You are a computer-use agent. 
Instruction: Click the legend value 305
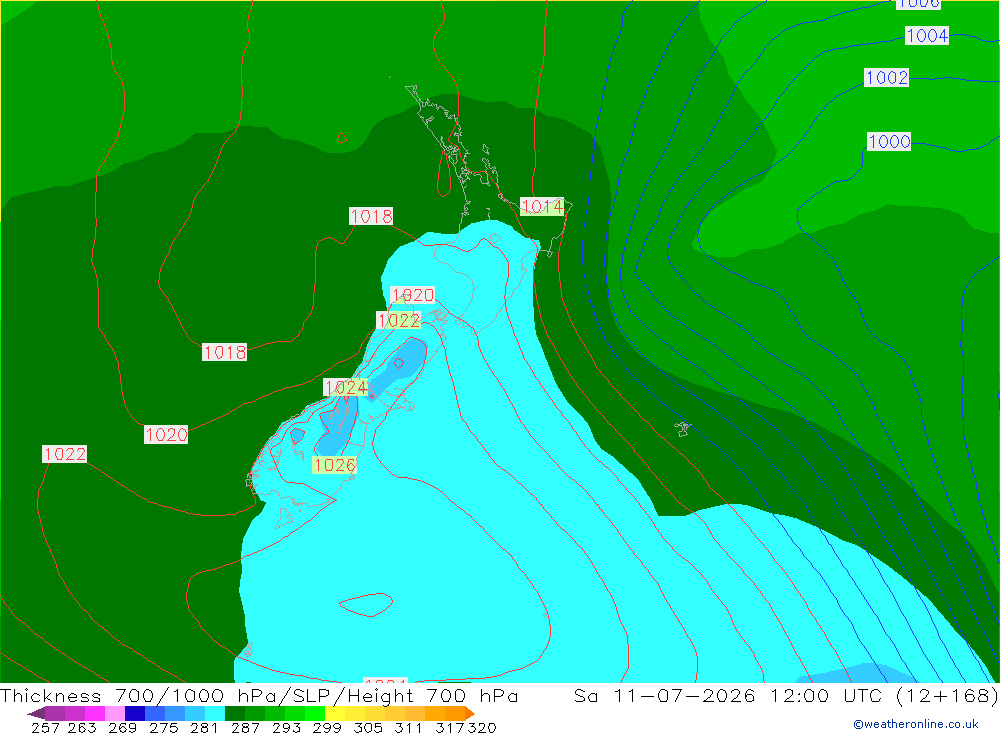(368, 727)
